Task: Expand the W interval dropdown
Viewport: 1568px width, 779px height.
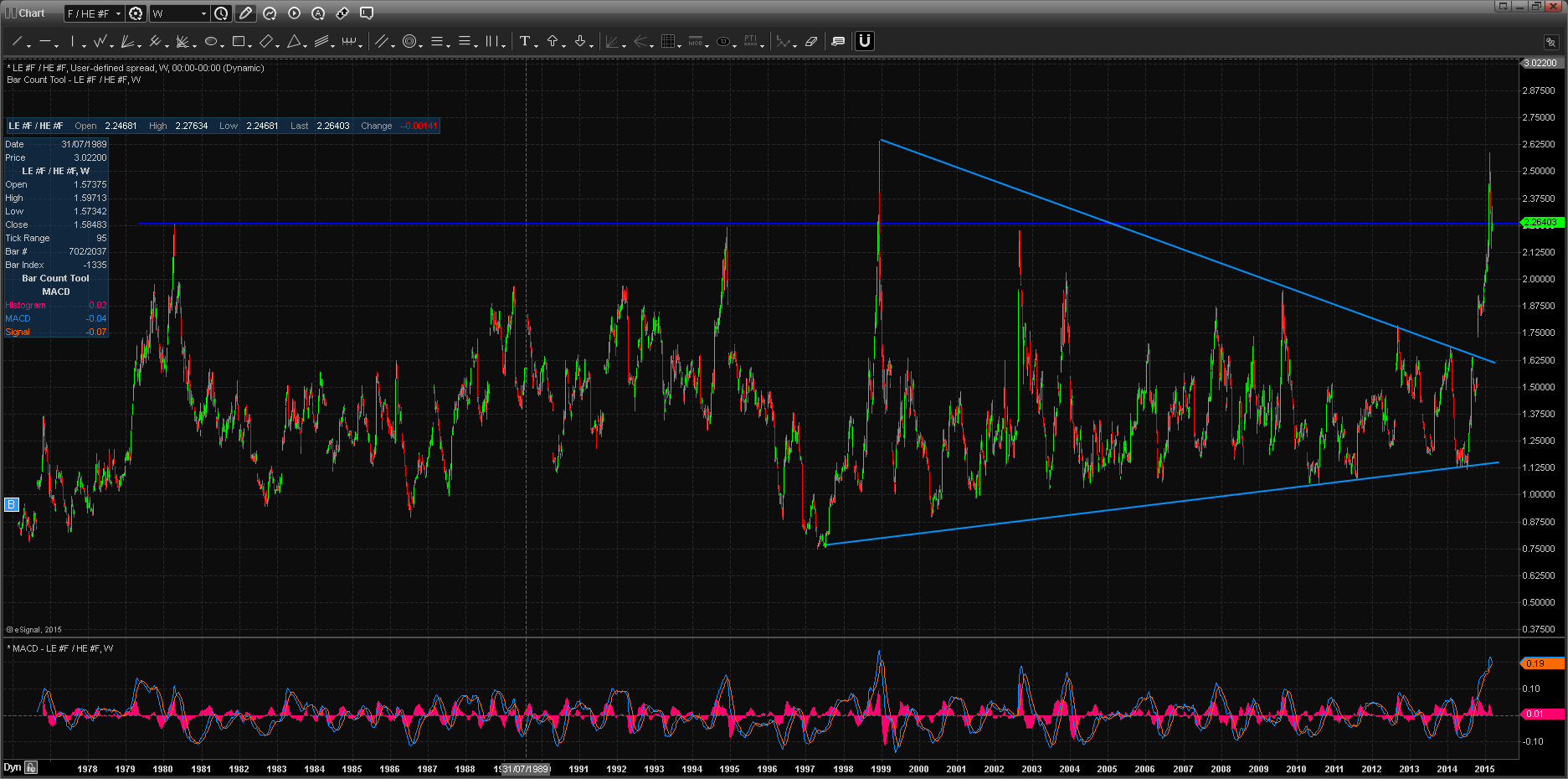Action: (x=179, y=13)
